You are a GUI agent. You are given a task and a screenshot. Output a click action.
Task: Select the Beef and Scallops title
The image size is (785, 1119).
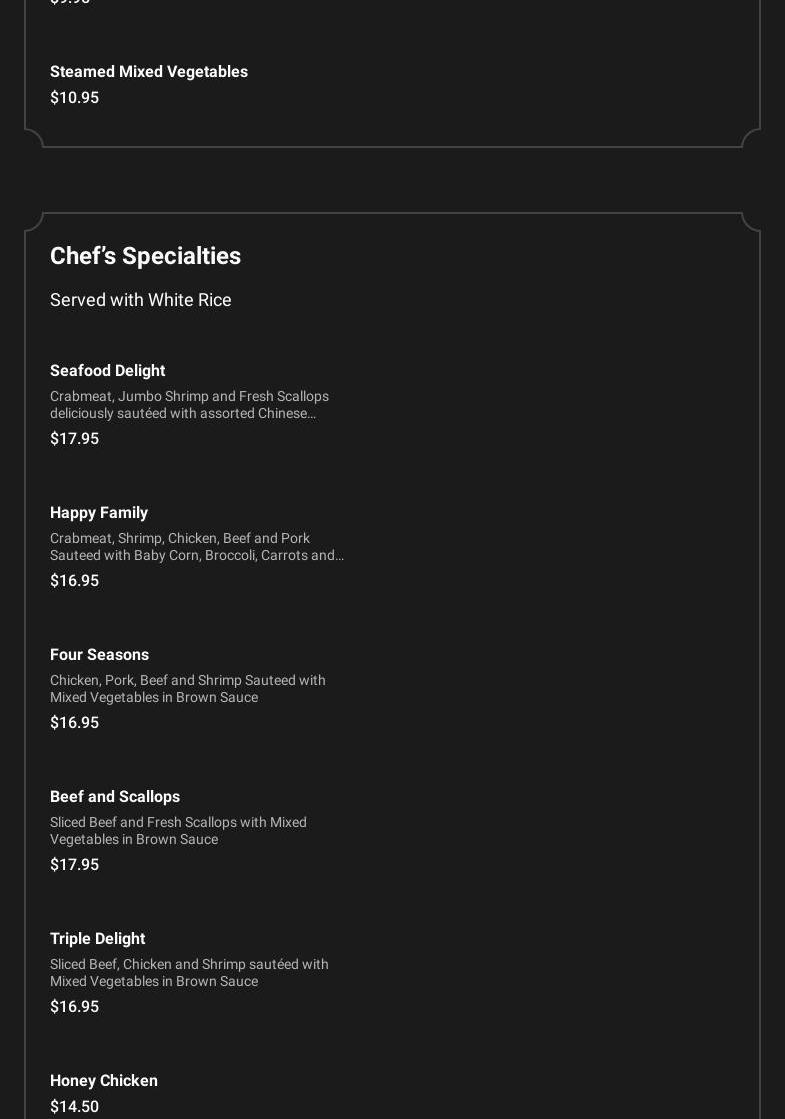(x=115, y=797)
